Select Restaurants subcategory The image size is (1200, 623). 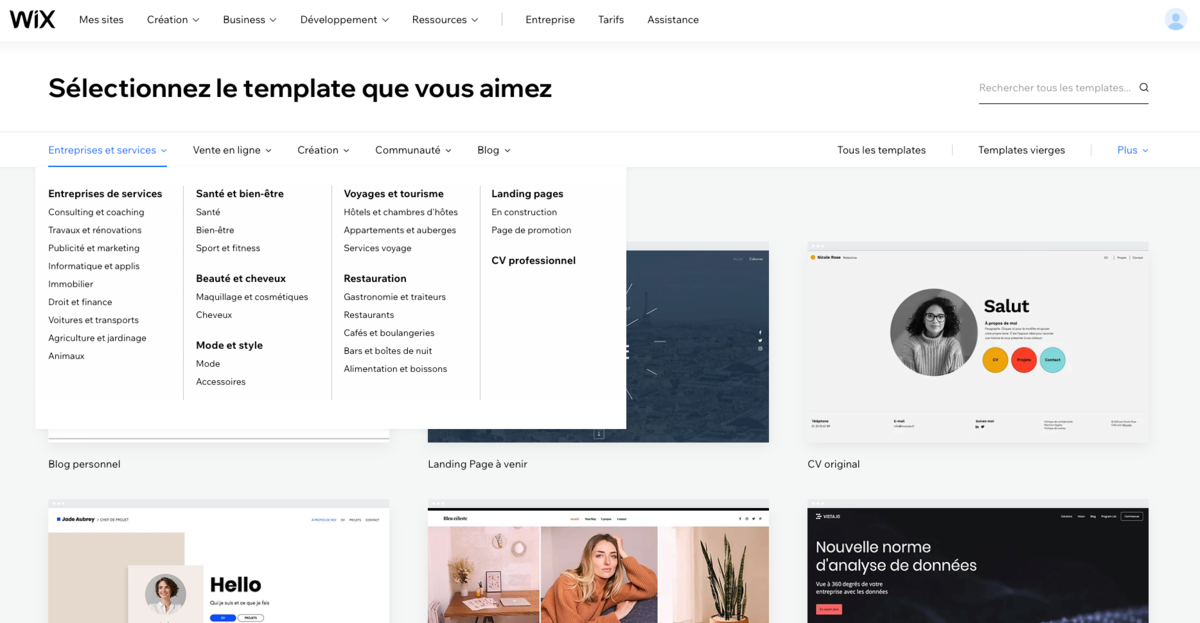pyautogui.click(x=369, y=315)
